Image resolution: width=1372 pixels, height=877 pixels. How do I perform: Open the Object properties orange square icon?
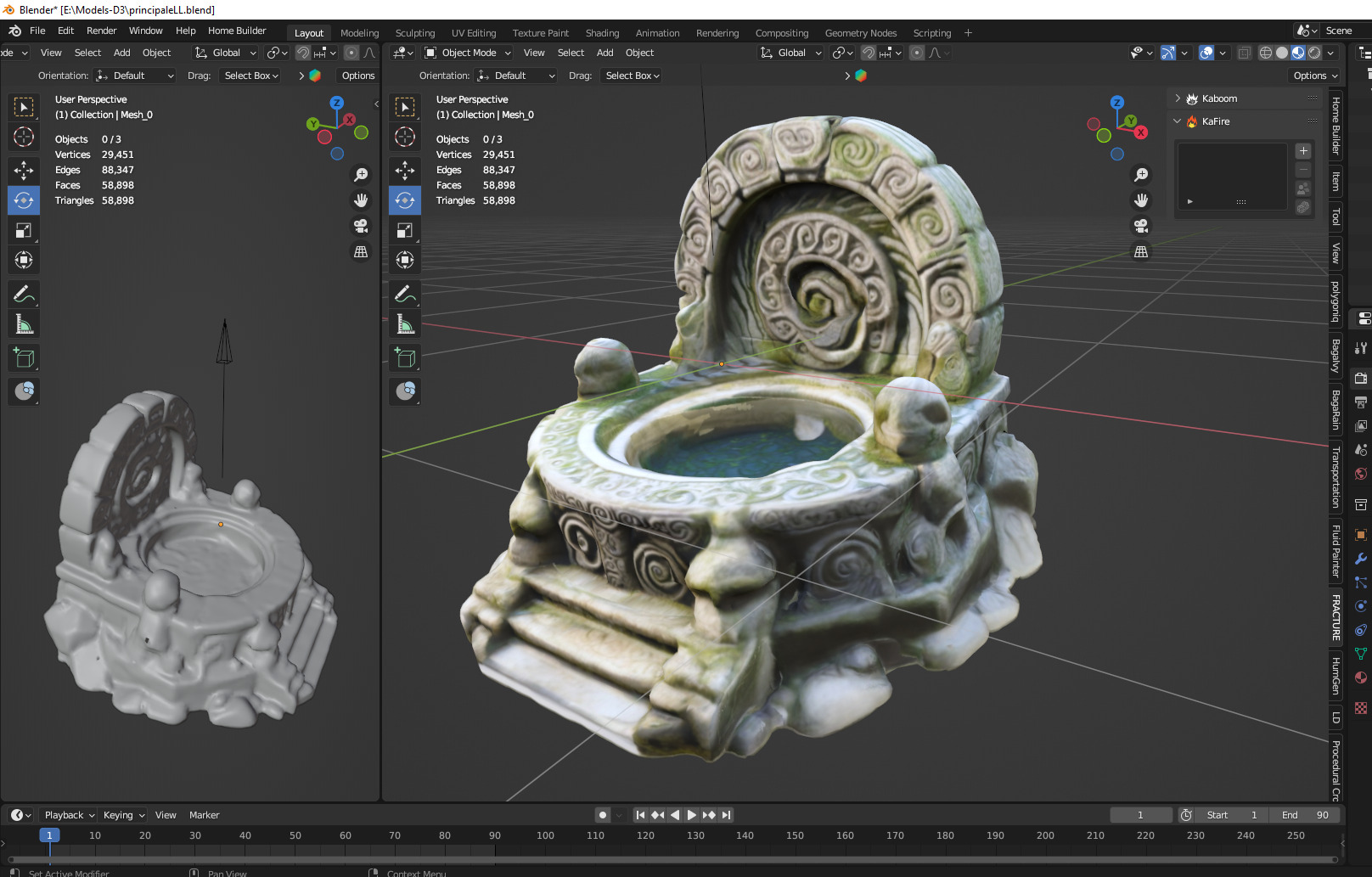coord(1361,535)
